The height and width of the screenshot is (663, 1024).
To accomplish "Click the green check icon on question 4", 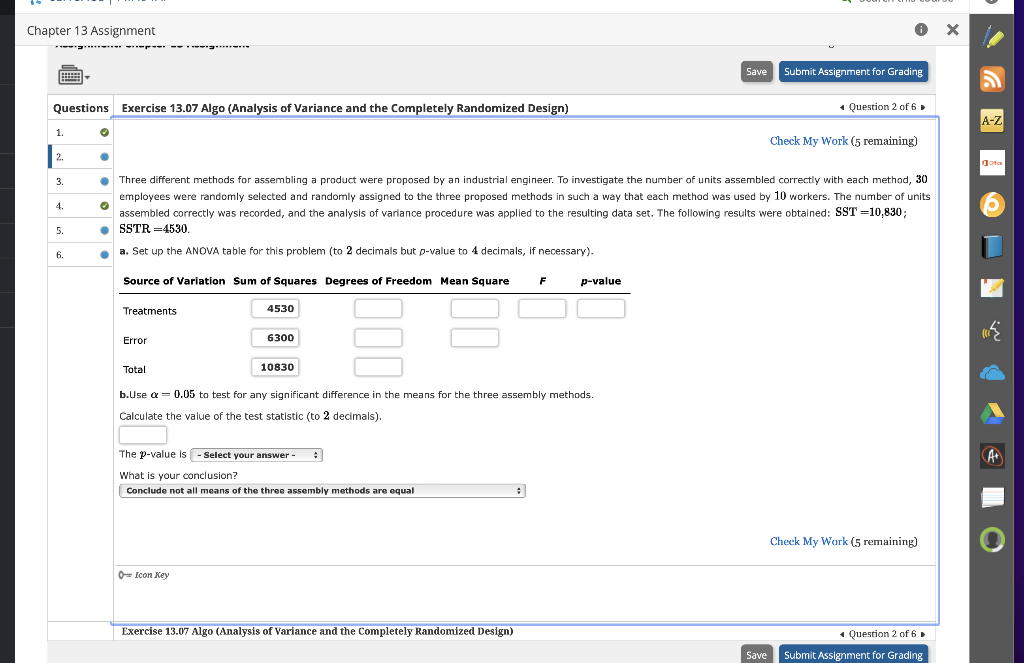I will coord(104,206).
